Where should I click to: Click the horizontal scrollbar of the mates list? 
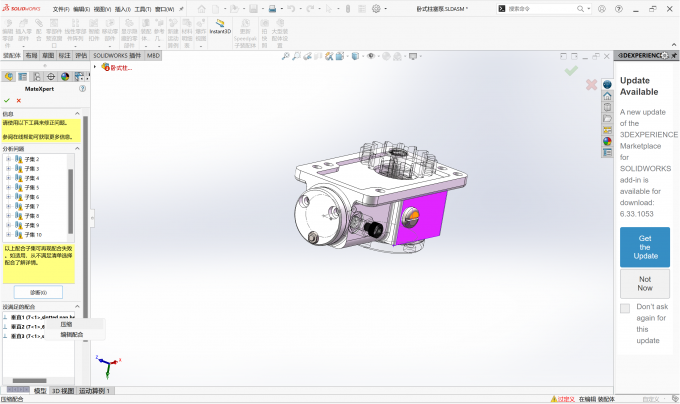coord(29,381)
